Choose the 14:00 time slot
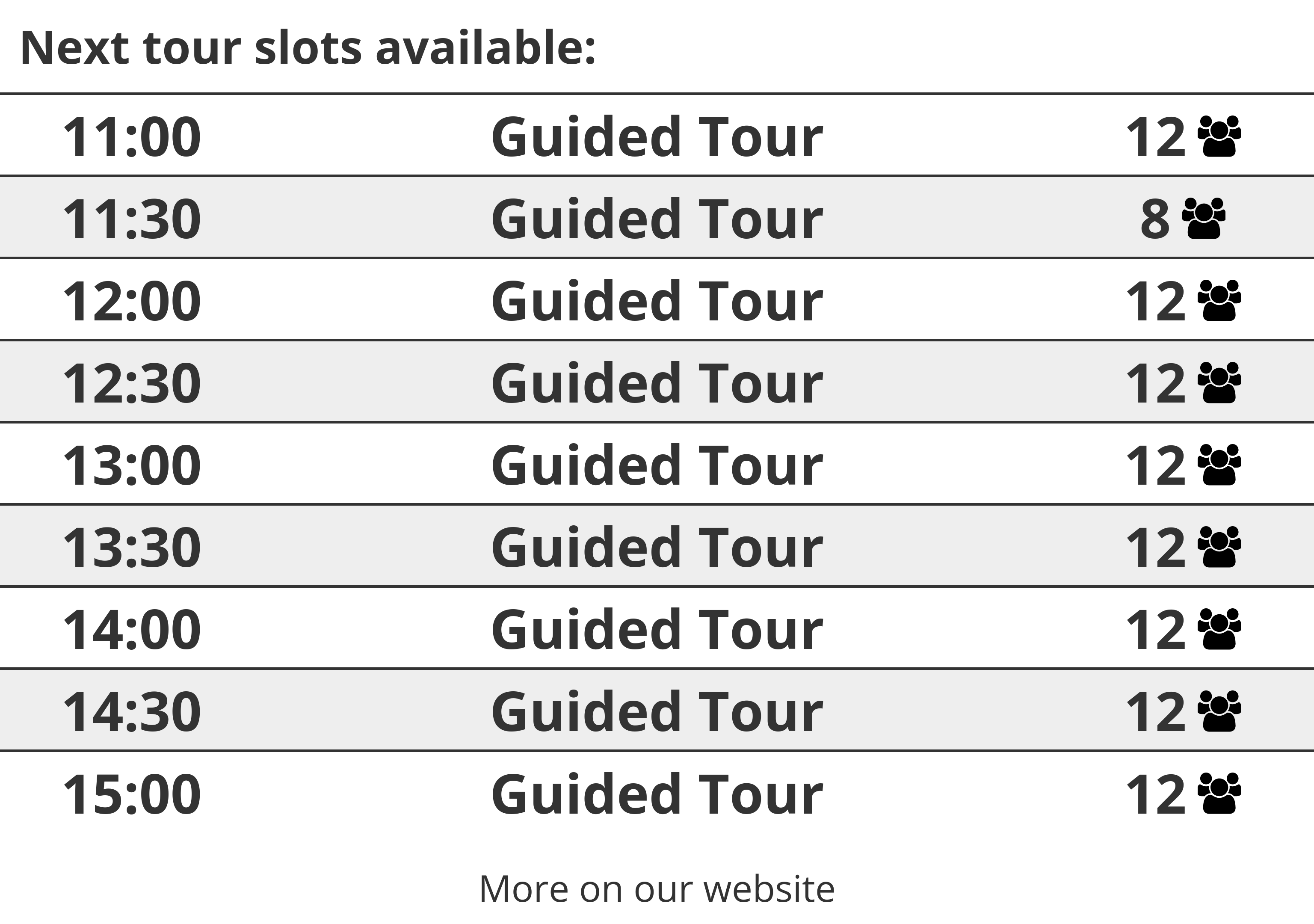The image size is (1314, 924). tap(132, 629)
